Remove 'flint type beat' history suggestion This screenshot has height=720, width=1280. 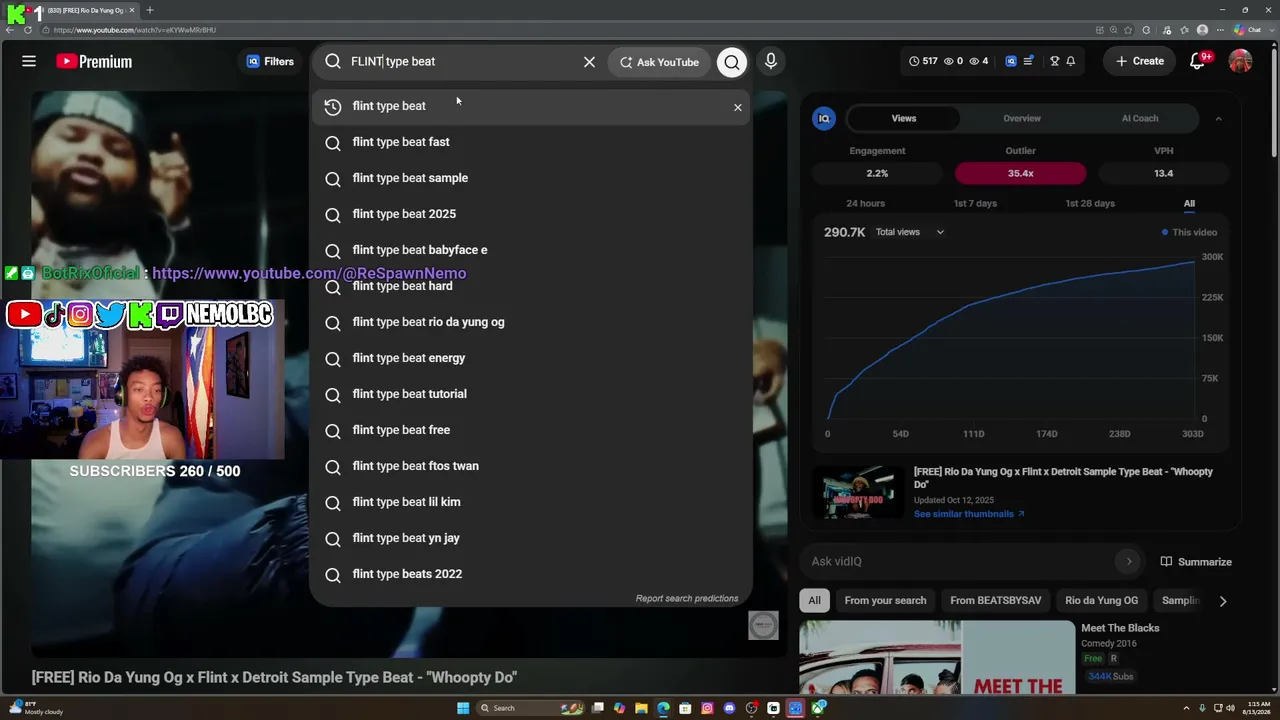pos(738,107)
